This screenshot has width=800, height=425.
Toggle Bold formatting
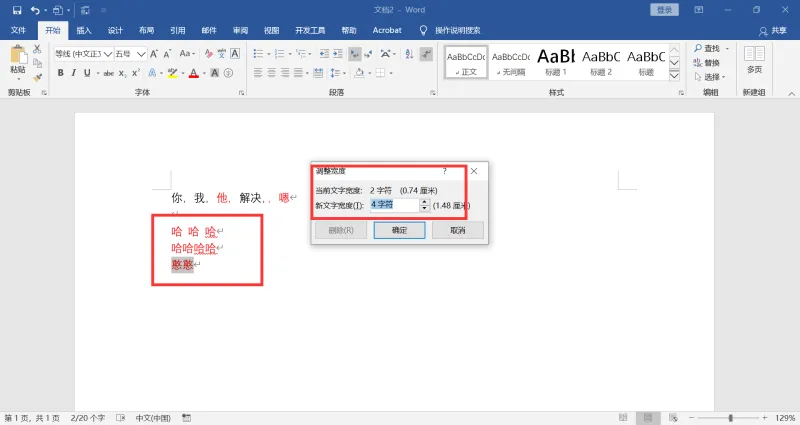(60, 73)
